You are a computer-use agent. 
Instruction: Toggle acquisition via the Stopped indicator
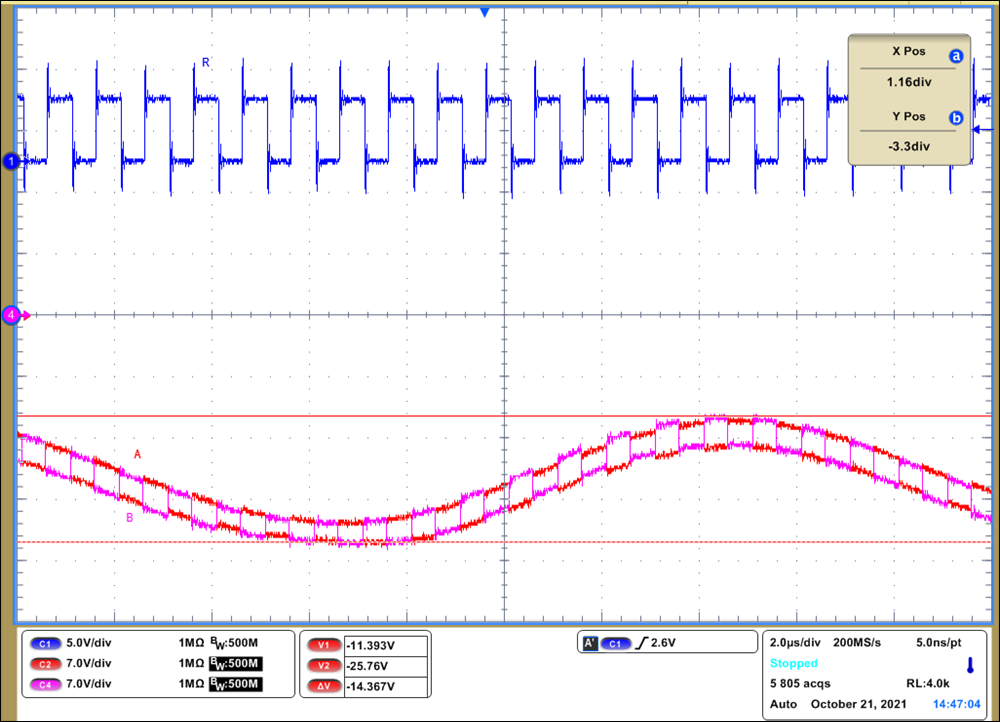[x=794, y=663]
